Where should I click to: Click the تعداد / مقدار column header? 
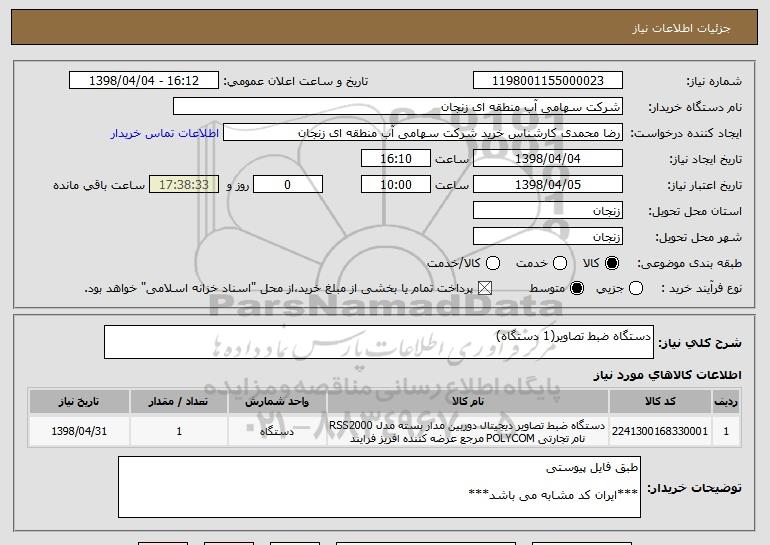pos(178,402)
